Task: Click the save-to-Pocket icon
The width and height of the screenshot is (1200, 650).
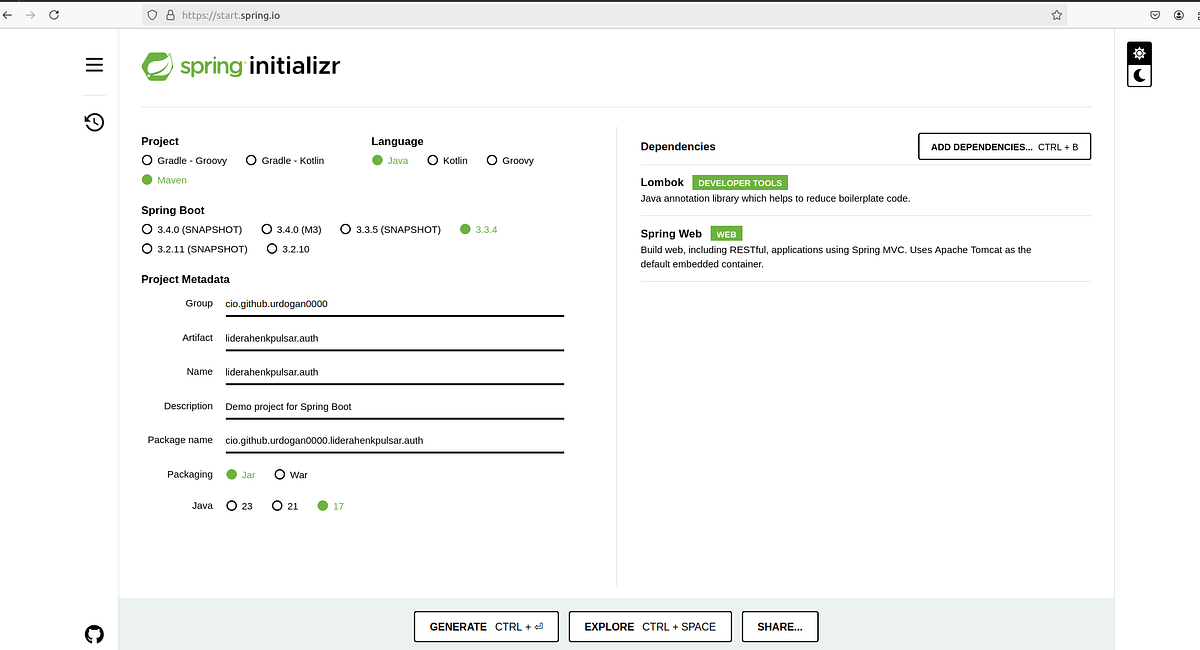Action: pyautogui.click(x=1154, y=15)
